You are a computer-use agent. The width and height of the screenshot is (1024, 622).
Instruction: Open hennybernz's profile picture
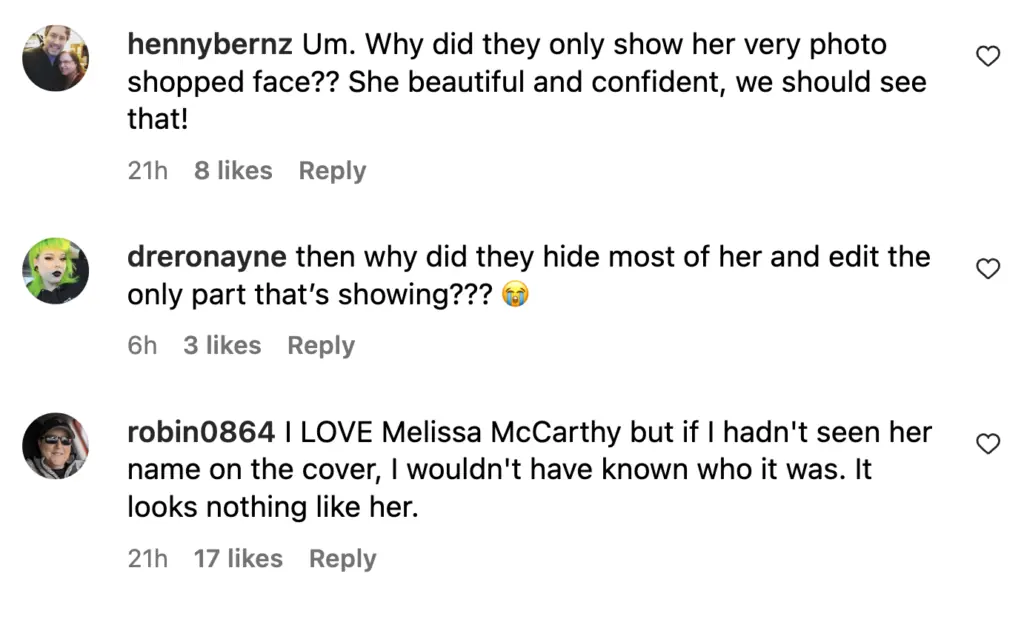point(56,58)
